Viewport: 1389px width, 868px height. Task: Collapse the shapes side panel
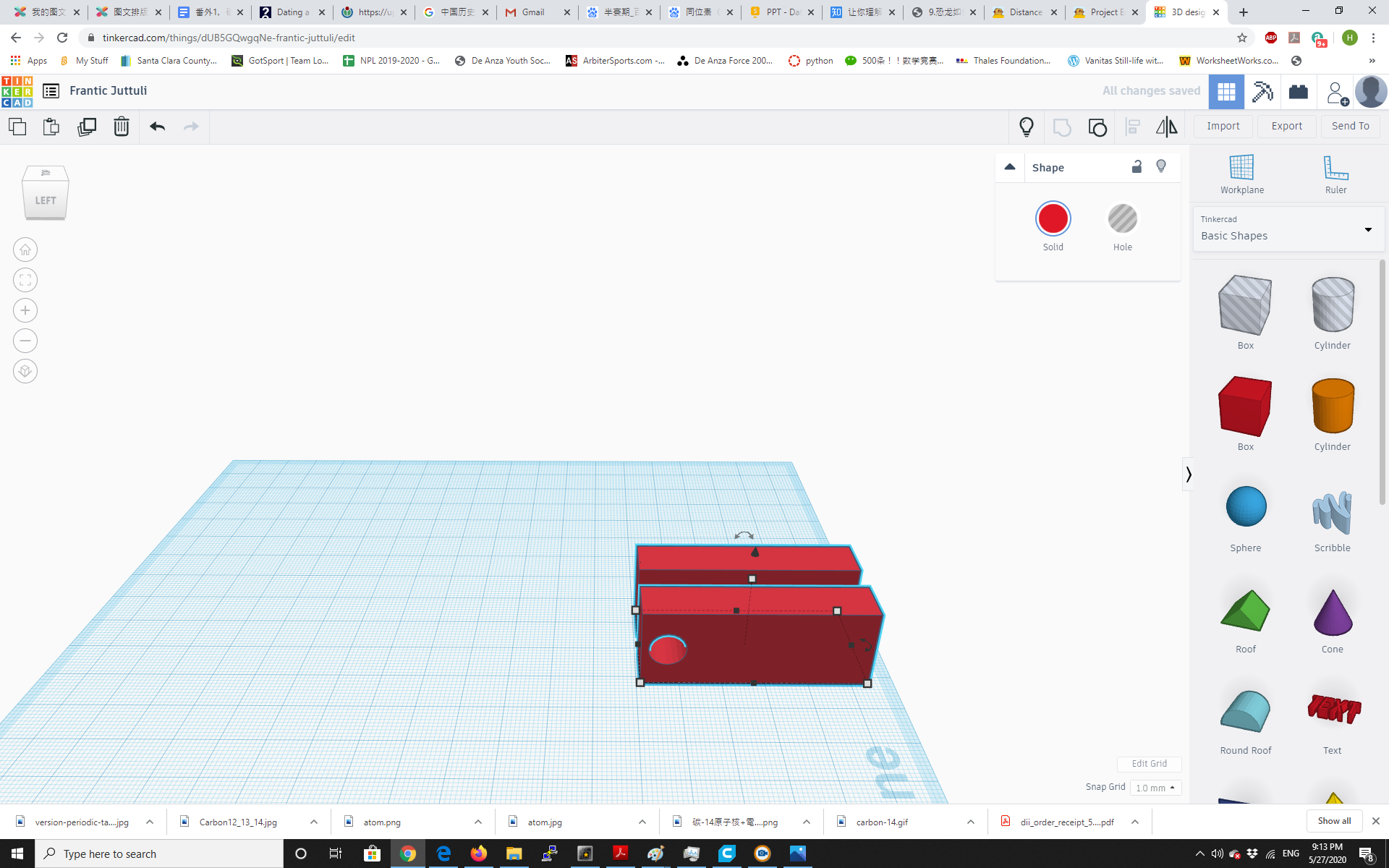(x=1188, y=475)
